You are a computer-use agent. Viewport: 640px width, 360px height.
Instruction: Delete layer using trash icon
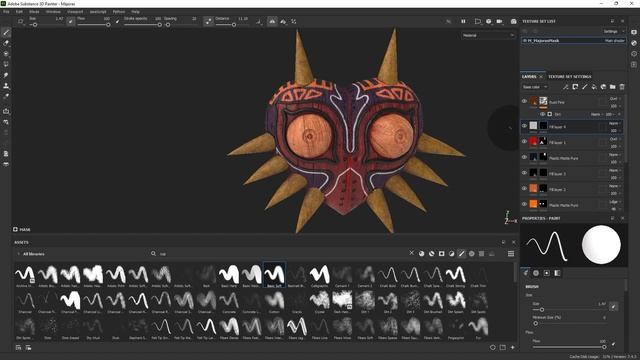pos(622,87)
